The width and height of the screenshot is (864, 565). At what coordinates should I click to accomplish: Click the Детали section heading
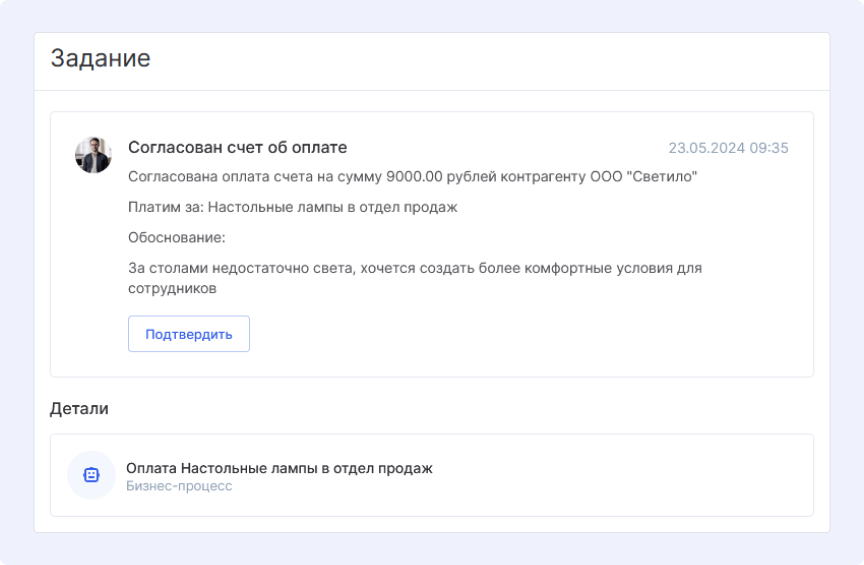(x=79, y=408)
